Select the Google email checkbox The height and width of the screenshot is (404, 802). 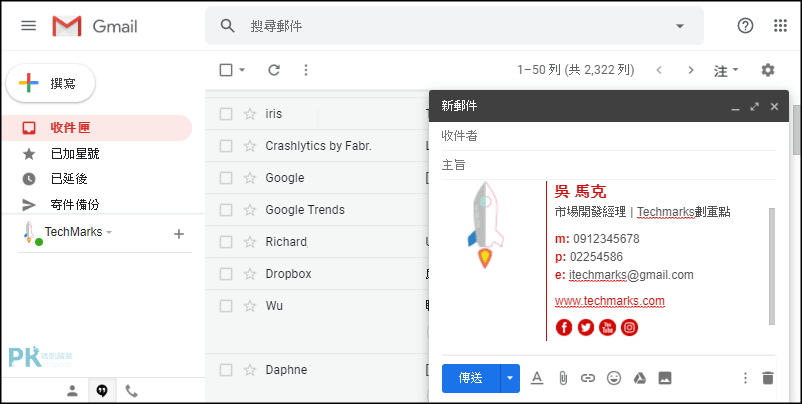(226, 178)
